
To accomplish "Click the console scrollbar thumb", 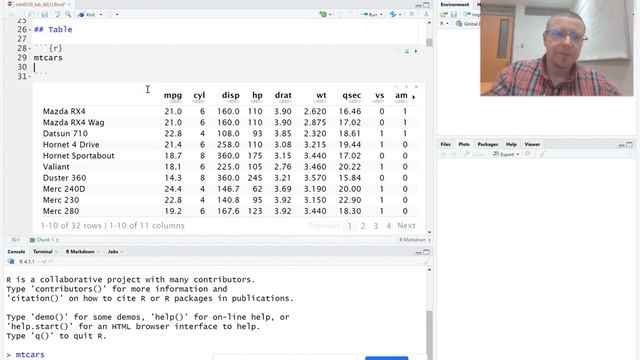I will tap(429, 335).
